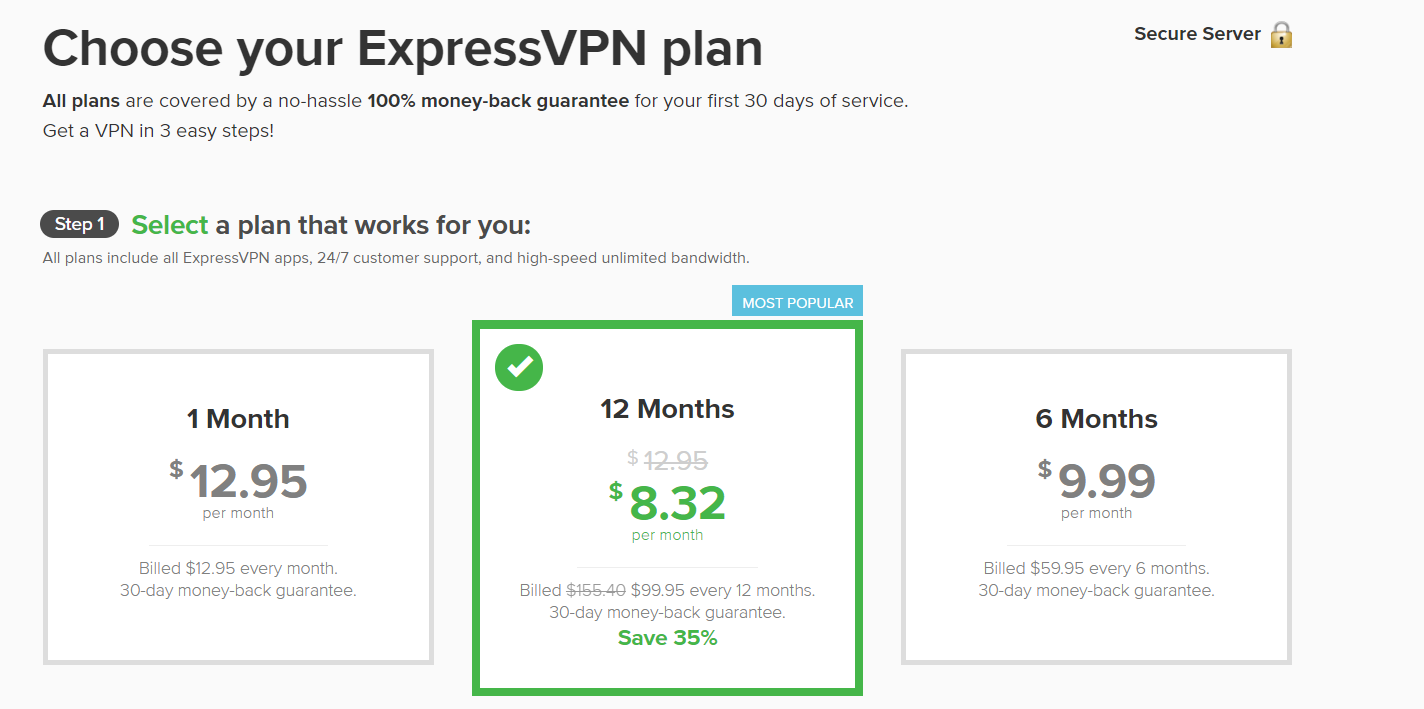
Task: Click the 1 Month plan title
Action: coord(238,419)
